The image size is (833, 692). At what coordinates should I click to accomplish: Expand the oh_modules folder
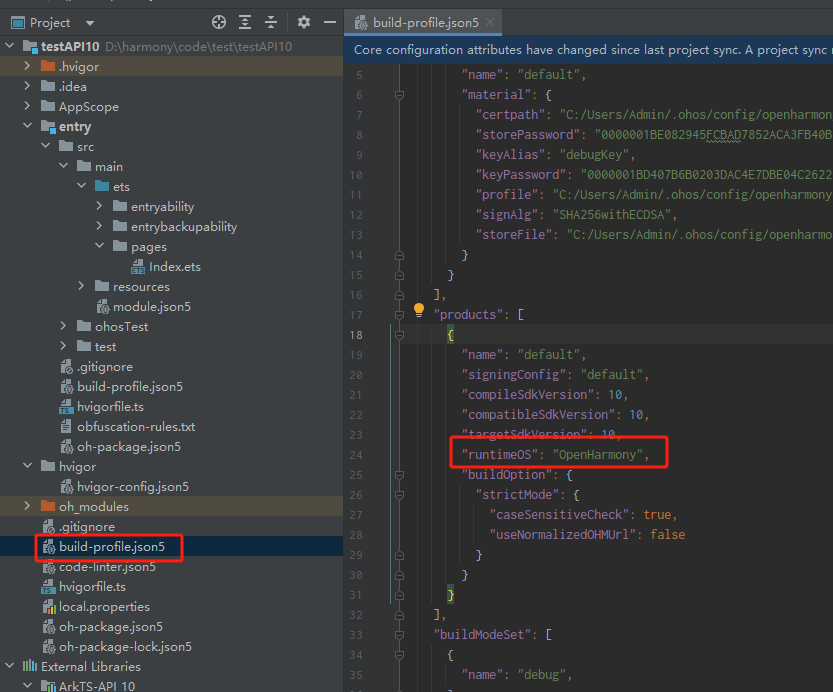tap(27, 506)
